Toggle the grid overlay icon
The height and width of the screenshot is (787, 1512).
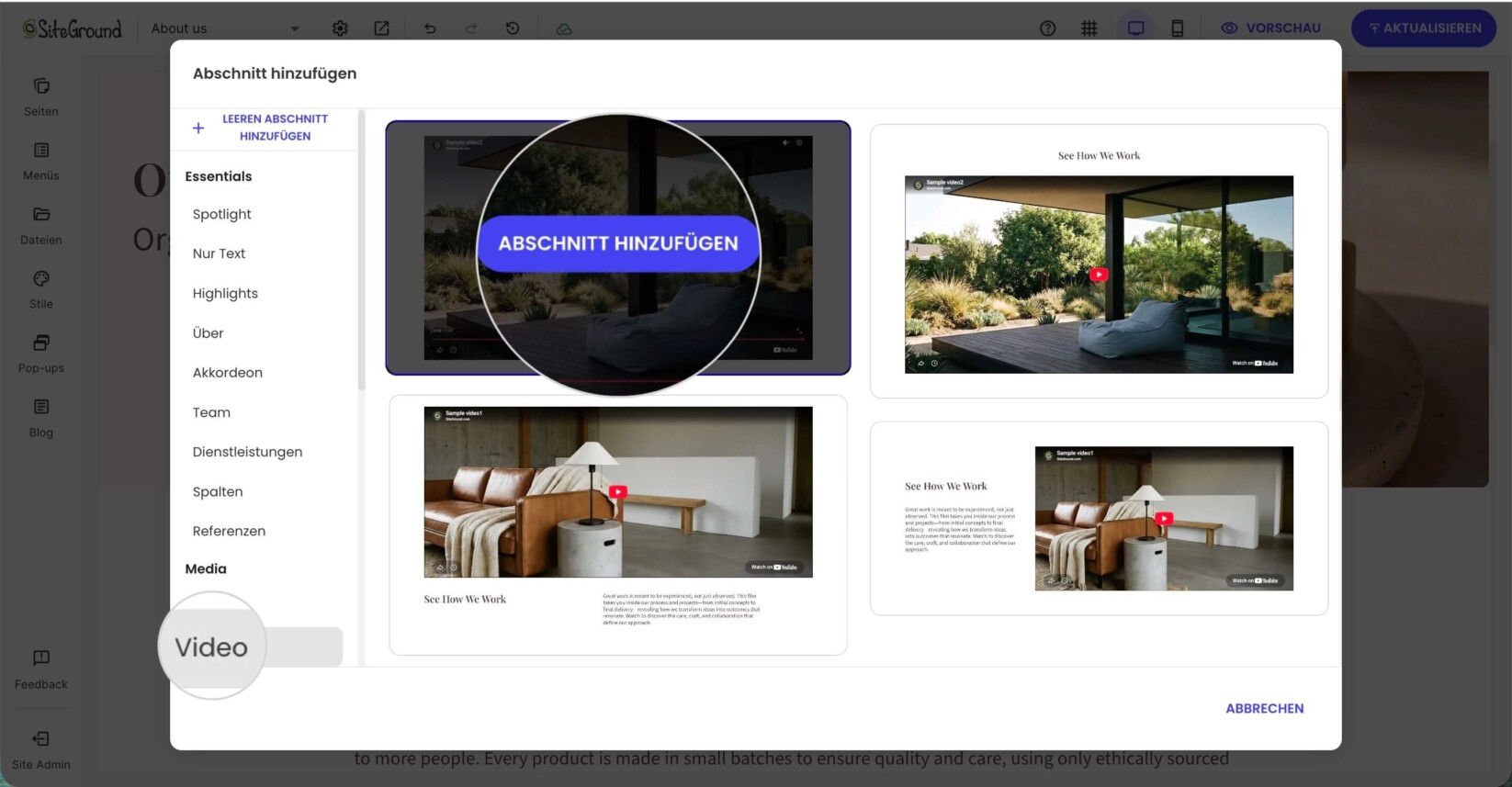tap(1089, 28)
